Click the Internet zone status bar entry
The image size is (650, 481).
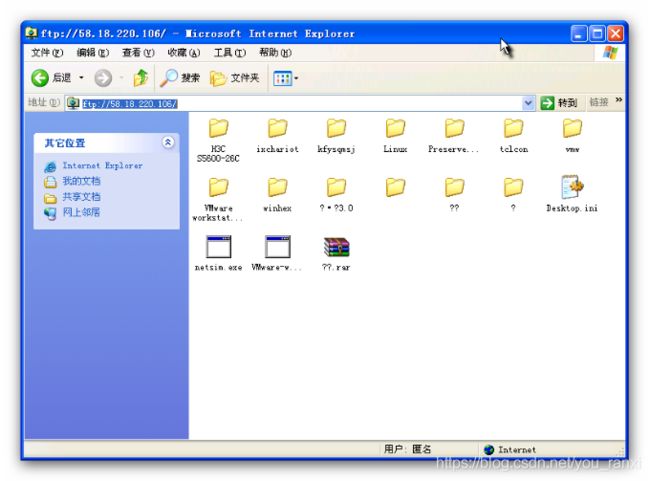point(510,449)
